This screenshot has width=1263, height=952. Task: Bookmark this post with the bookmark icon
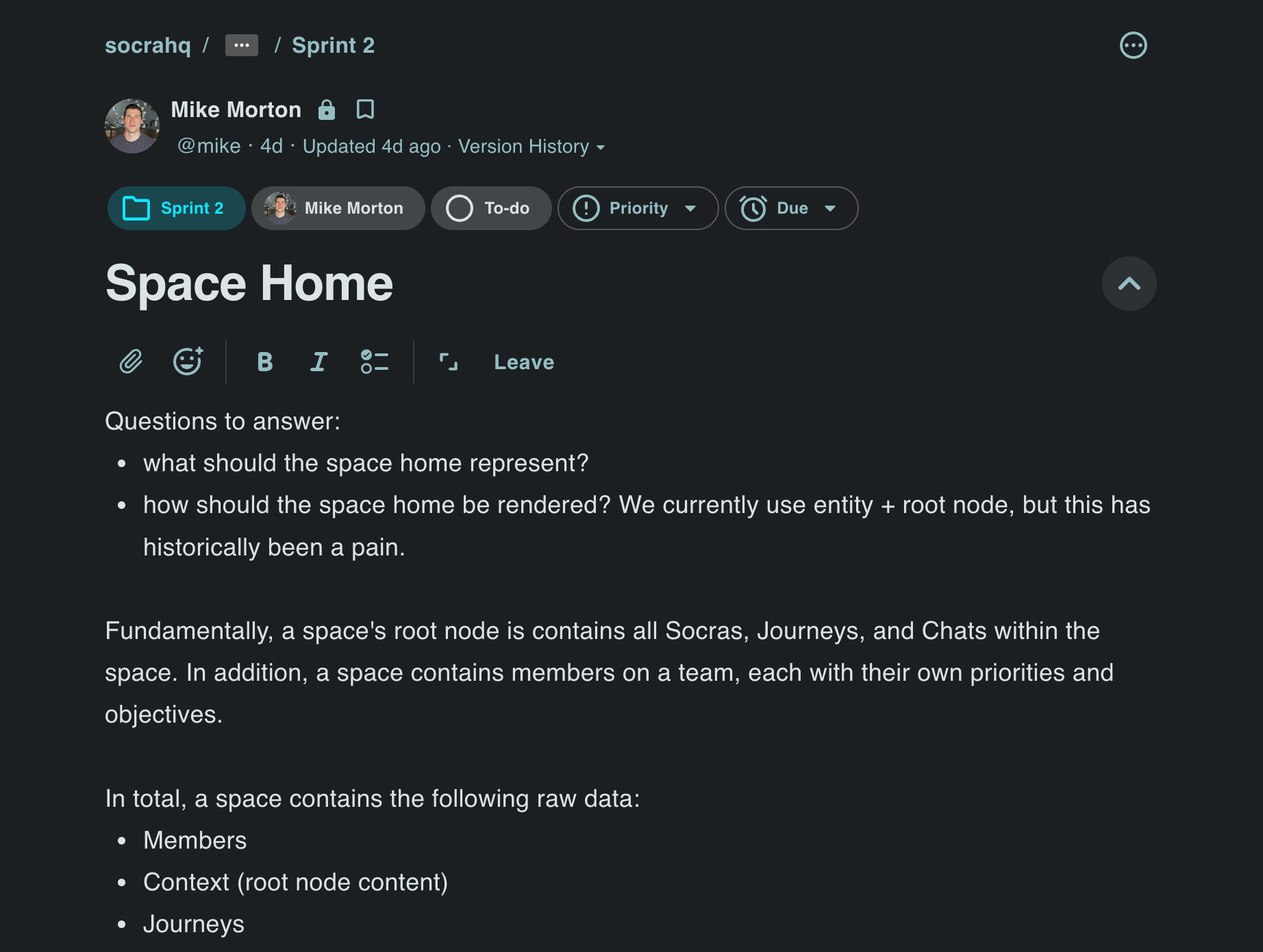[x=365, y=110]
